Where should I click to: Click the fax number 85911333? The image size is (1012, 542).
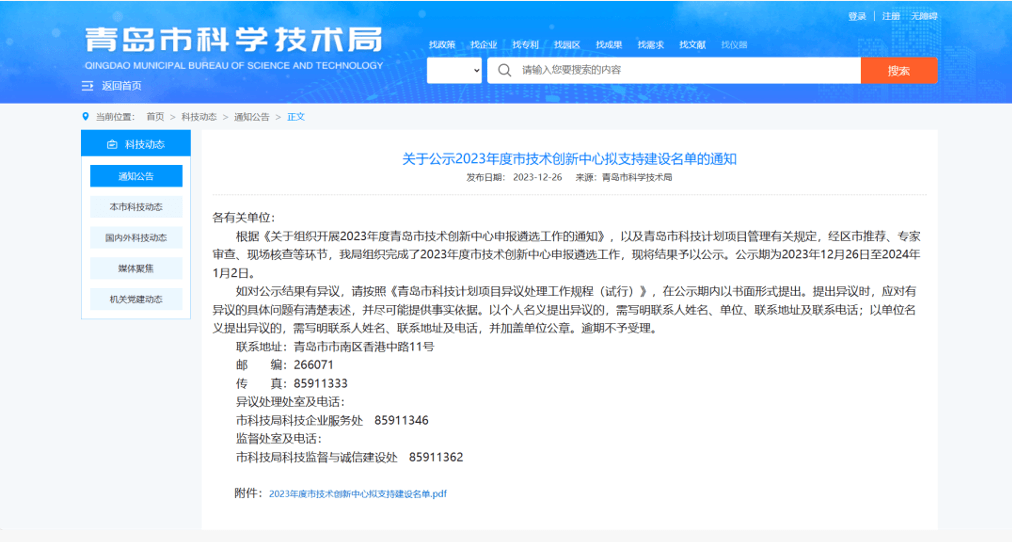point(321,383)
